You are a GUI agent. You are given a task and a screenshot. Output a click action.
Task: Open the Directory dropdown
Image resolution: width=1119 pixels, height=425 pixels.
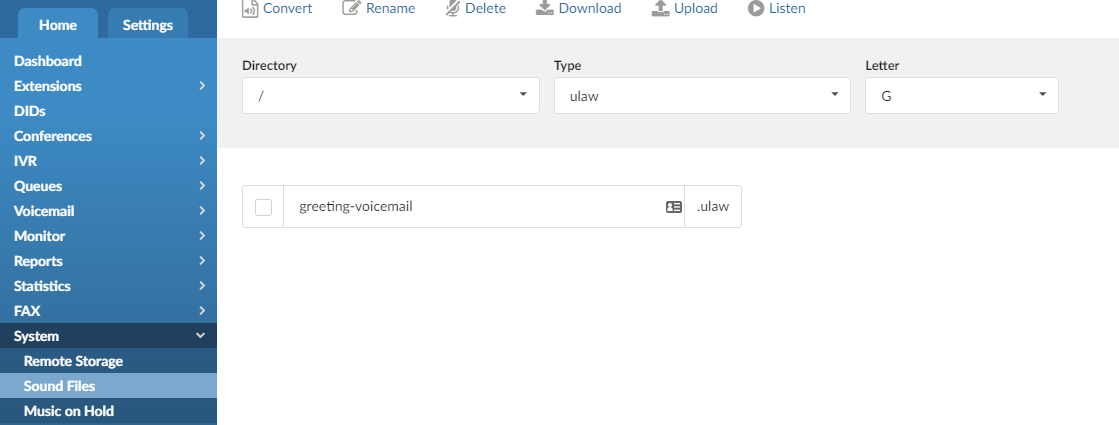click(x=388, y=95)
